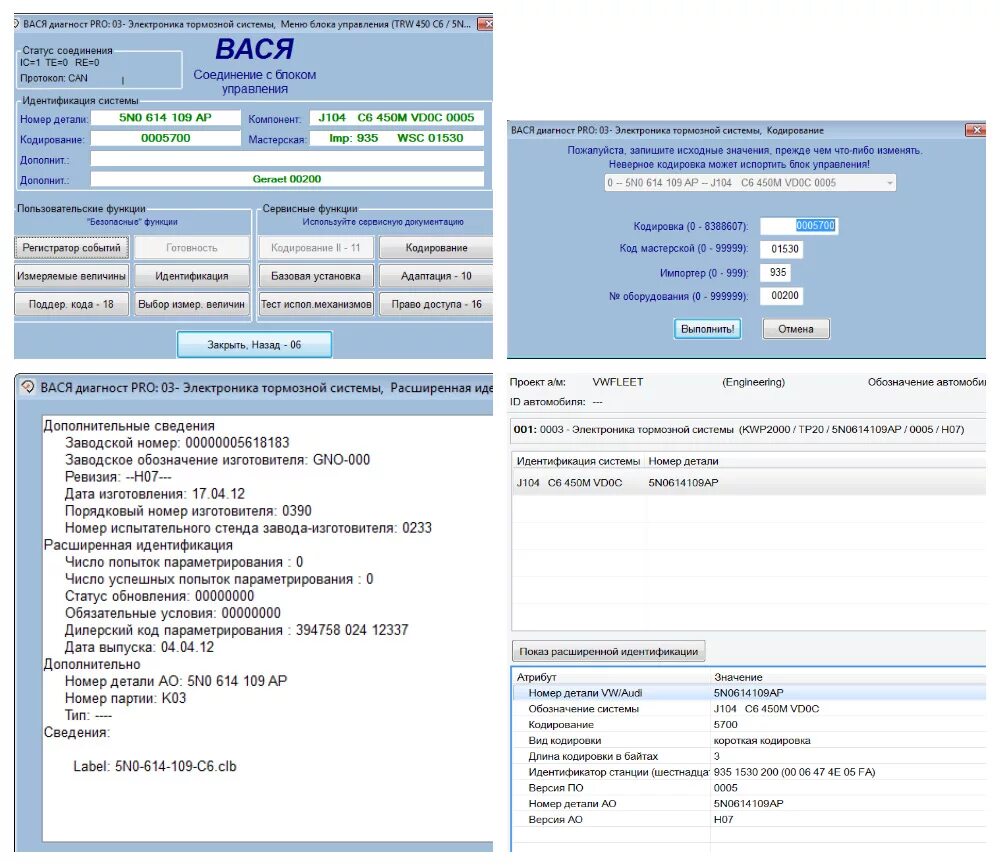Select the Кодирование 5700 attribute row
1000x866 pixels.
[749, 724]
